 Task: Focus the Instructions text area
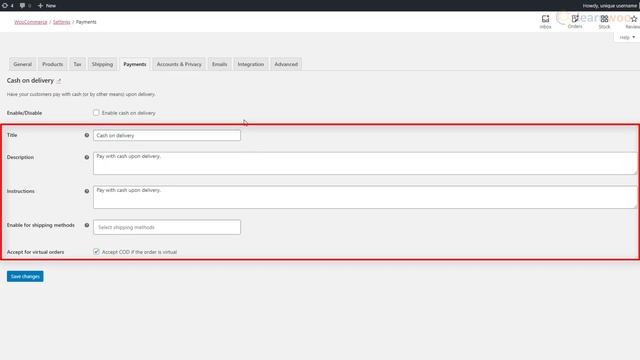365,197
